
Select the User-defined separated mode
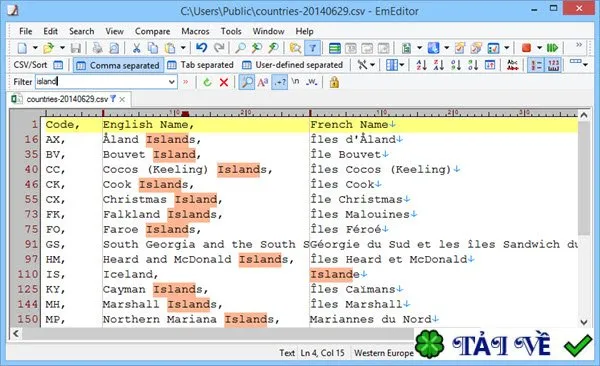coord(293,65)
